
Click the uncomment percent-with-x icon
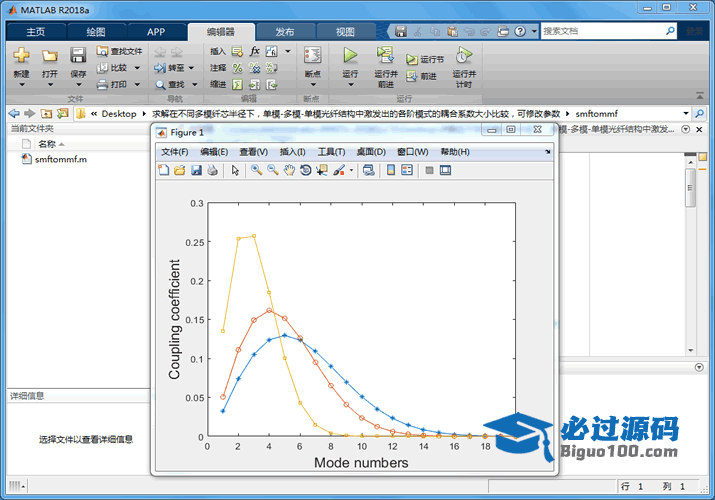pyautogui.click(x=254, y=68)
